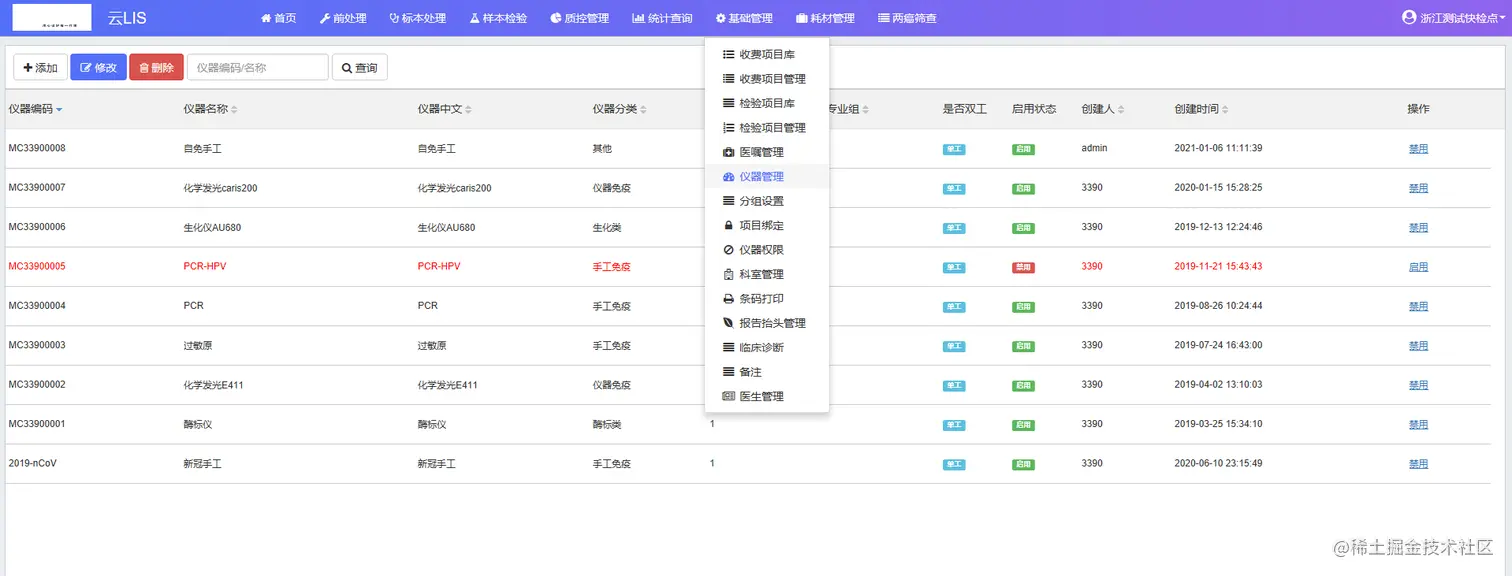This screenshot has width=1512, height=576.
Task: Click the ban icon beside 仪器权限
Action: pyautogui.click(x=727, y=249)
